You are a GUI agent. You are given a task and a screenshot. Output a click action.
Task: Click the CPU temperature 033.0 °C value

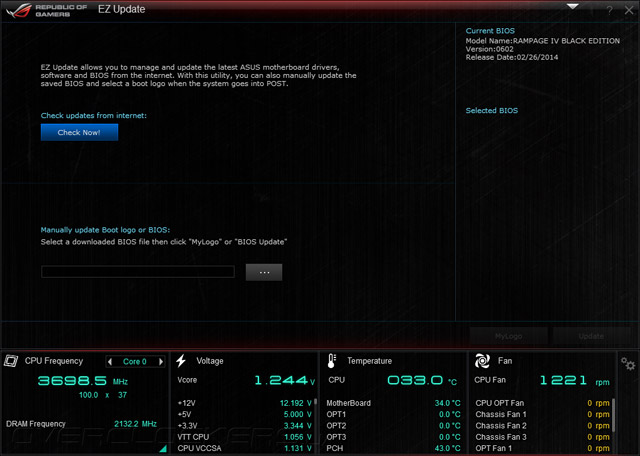click(x=422, y=380)
